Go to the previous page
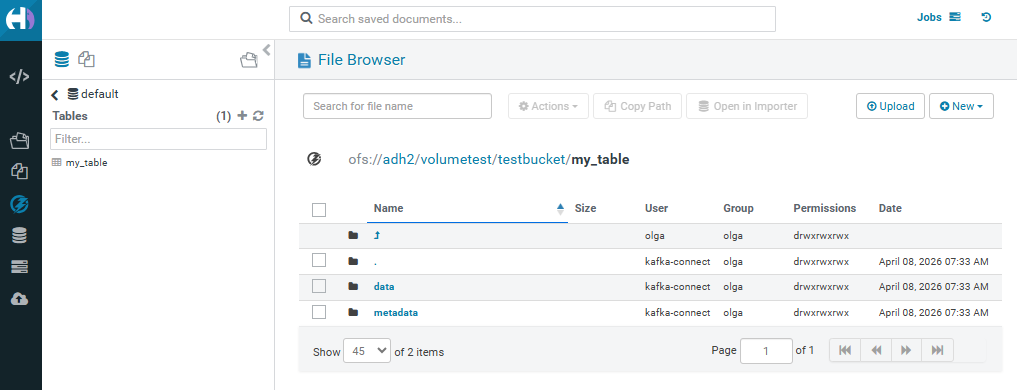The image size is (1017, 390). pos(876,350)
